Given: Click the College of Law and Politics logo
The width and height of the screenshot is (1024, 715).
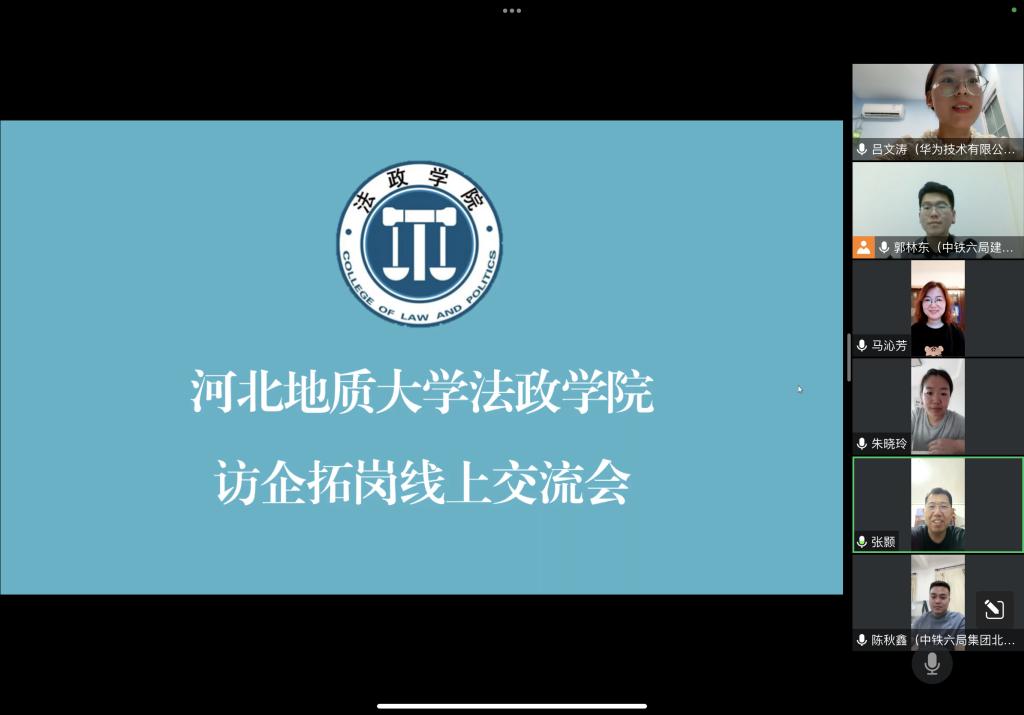Looking at the screenshot, I should click(419, 244).
